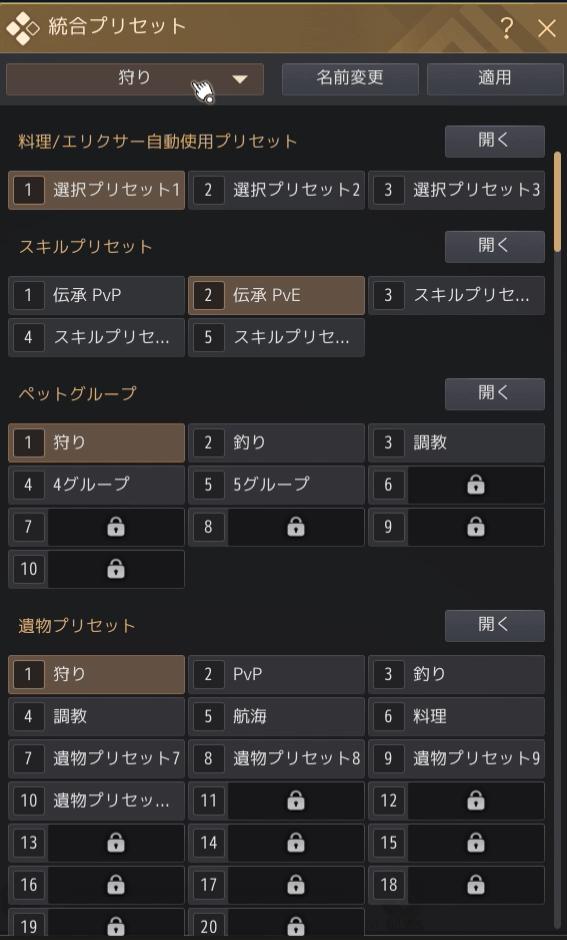Select the PvP relic preset
This screenshot has height=940, width=567.
pos(276,674)
